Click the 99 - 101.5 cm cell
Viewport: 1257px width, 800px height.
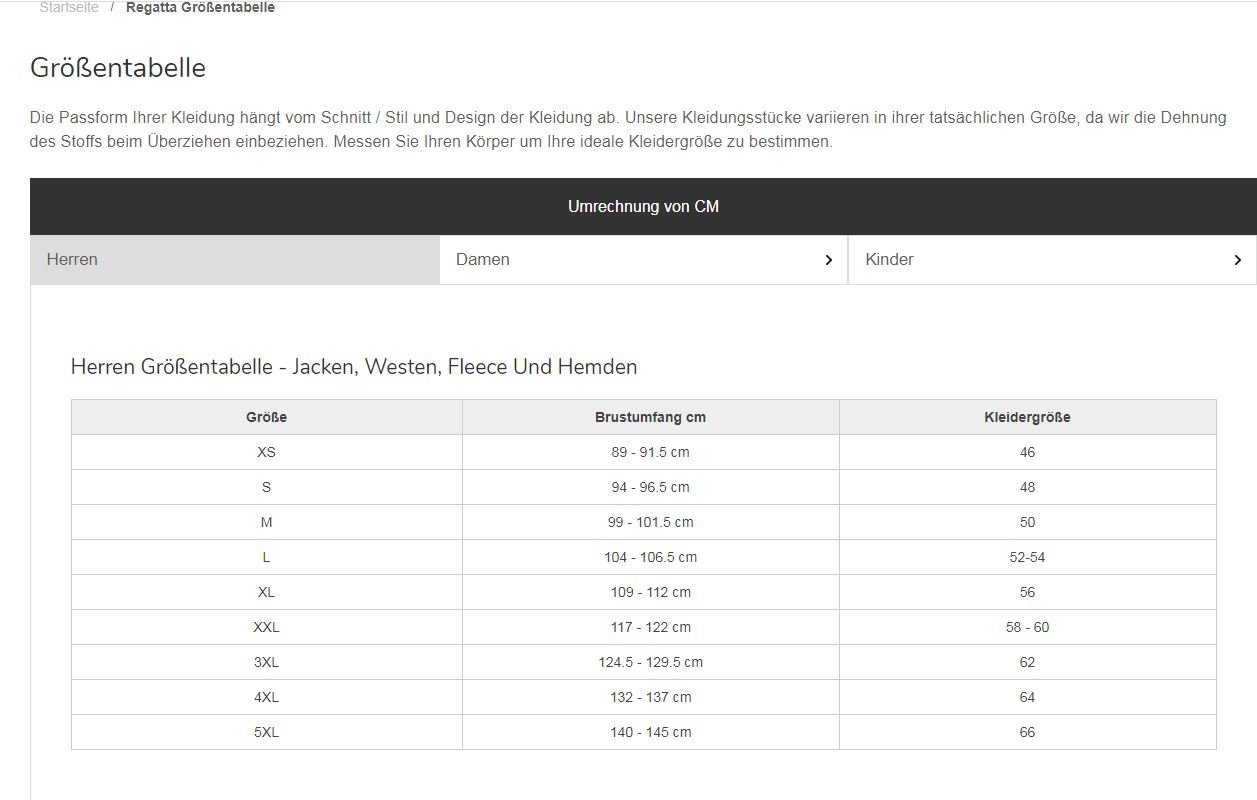(x=650, y=522)
